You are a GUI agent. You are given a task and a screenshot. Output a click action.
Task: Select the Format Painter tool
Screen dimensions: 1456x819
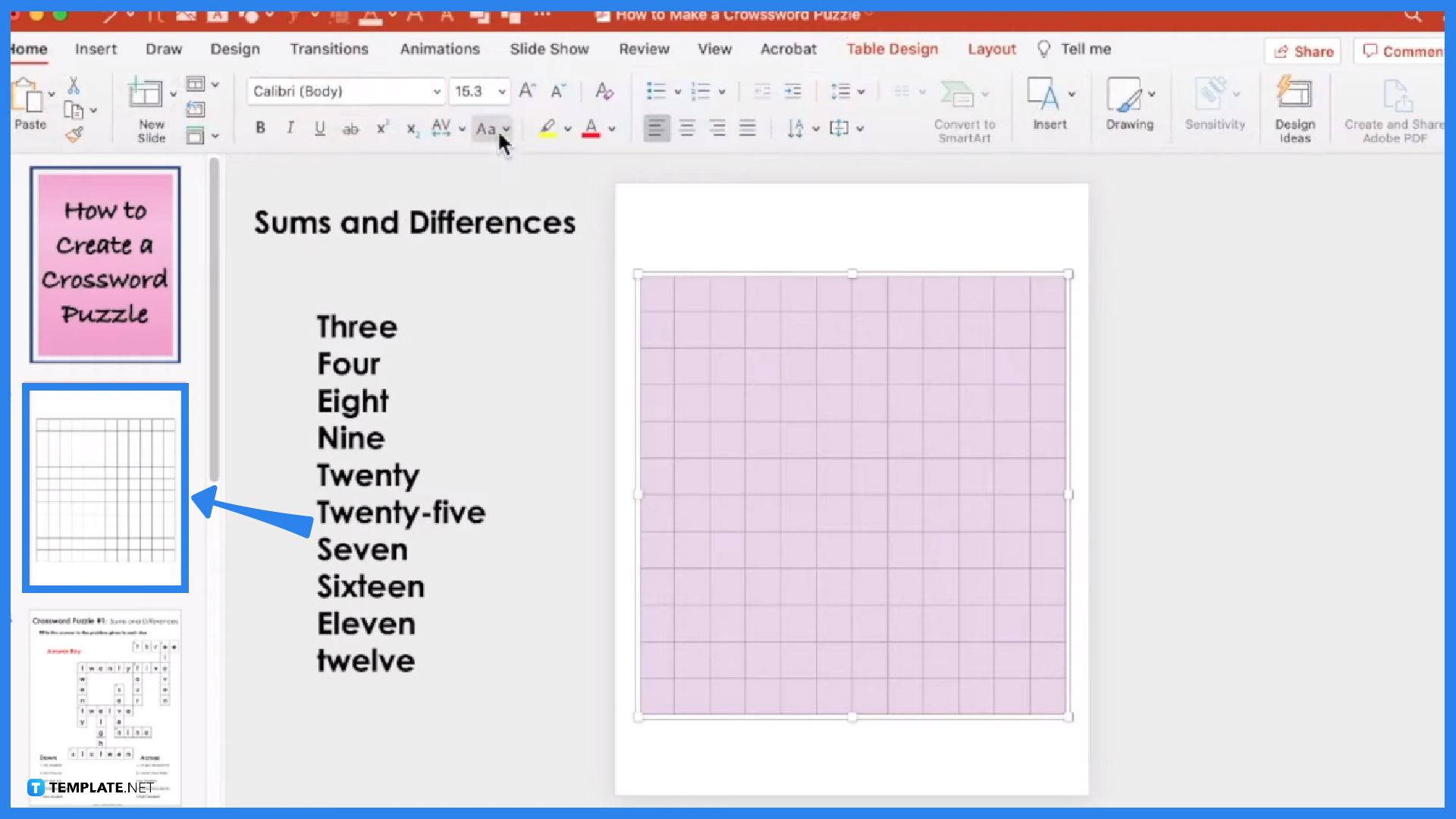pyautogui.click(x=74, y=133)
